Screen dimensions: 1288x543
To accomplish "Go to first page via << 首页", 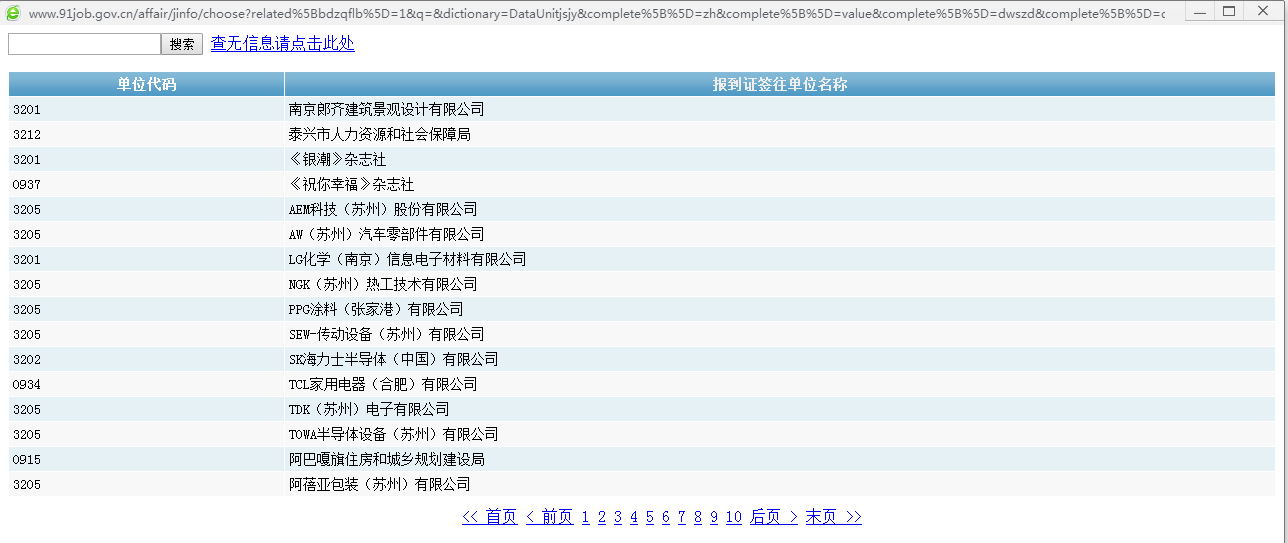I will (489, 517).
